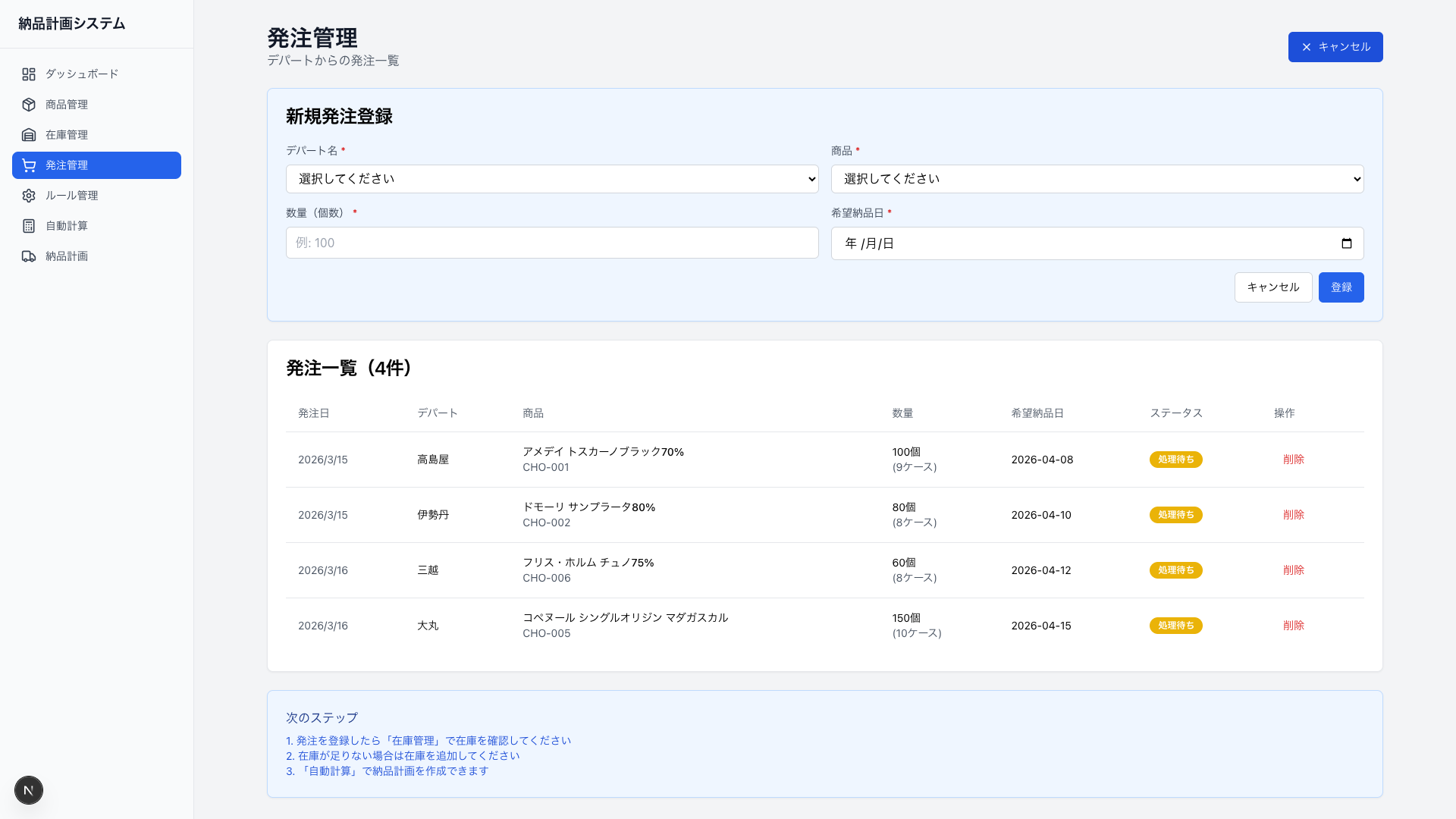This screenshot has height=819, width=1456.
Task: Click the 発注管理 shopping cart icon
Action: pos(29,165)
